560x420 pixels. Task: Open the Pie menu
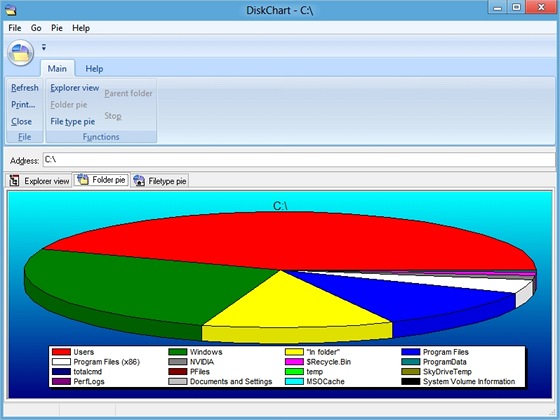[57, 28]
